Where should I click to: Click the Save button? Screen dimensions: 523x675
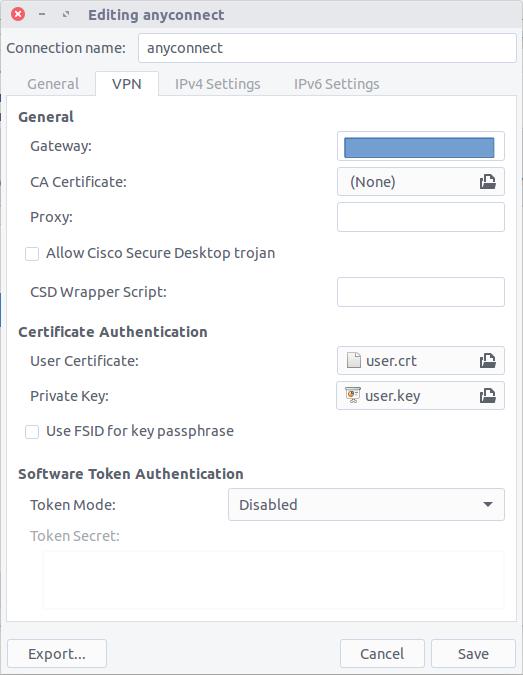(473, 653)
